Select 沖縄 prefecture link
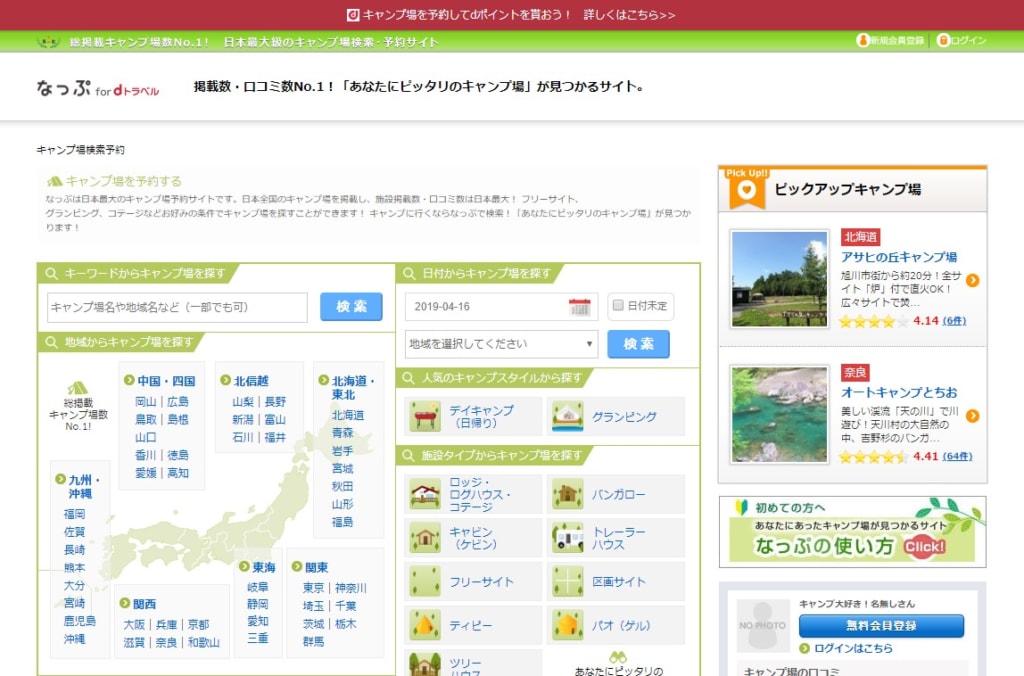 click(74, 639)
